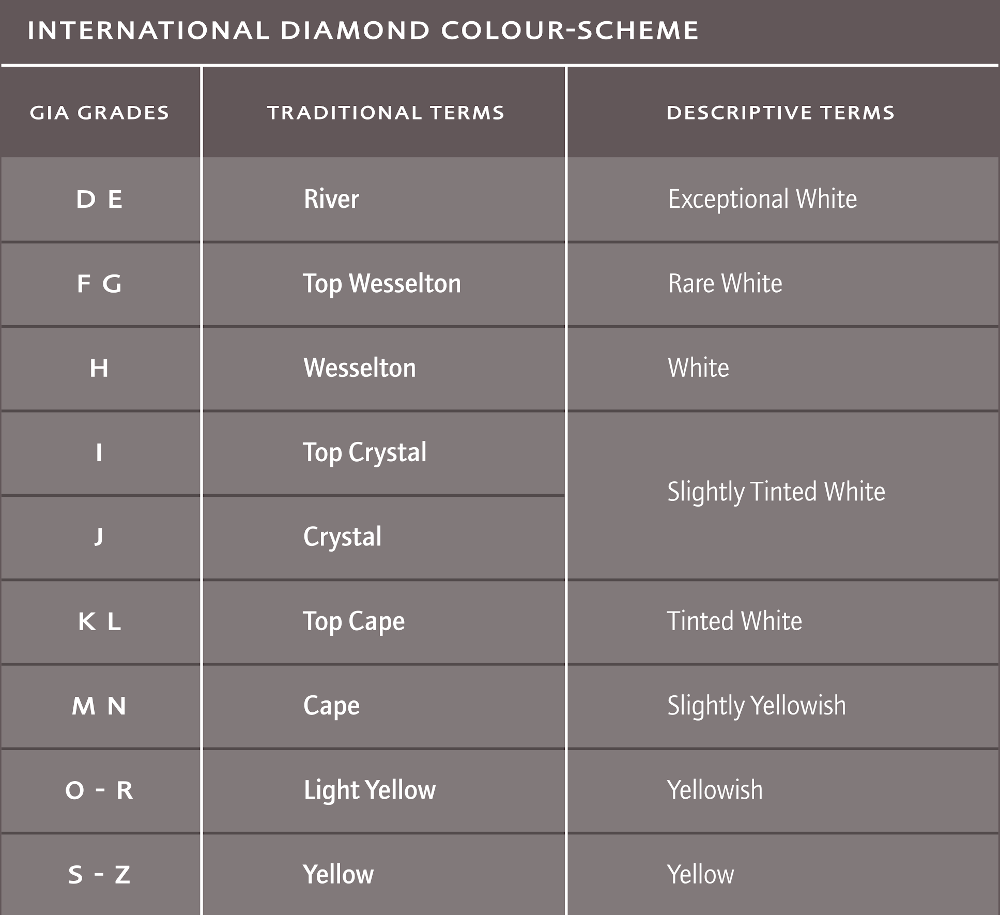
Task: Click the Slightly Yellowish description
Action: point(756,706)
